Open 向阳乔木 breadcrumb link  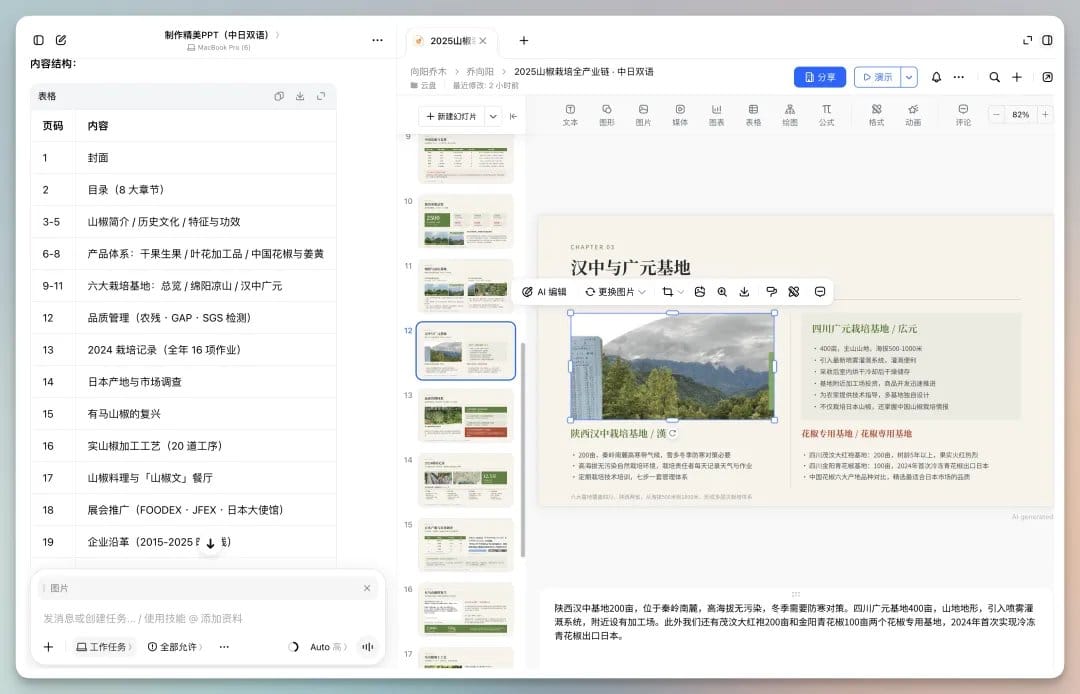(x=428, y=72)
